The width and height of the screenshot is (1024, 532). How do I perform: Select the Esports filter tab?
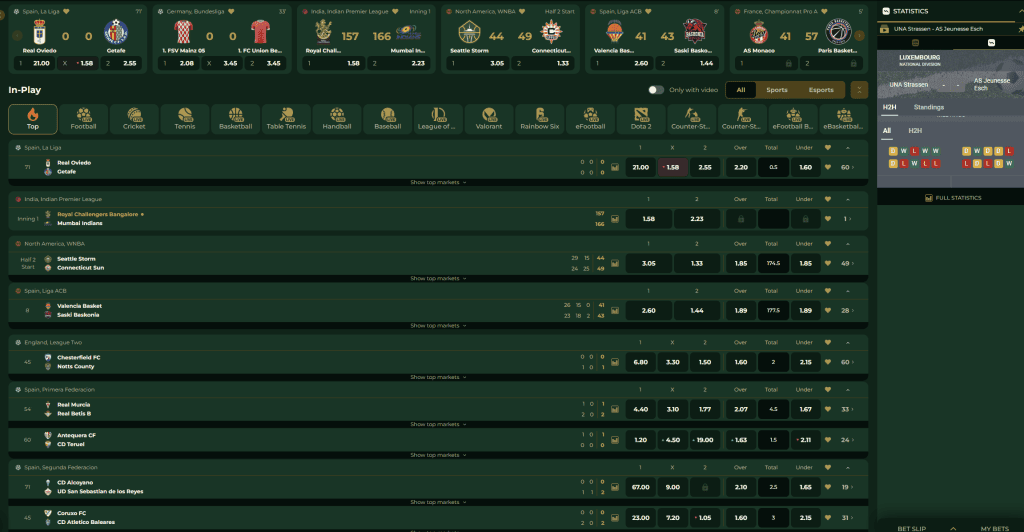821,90
